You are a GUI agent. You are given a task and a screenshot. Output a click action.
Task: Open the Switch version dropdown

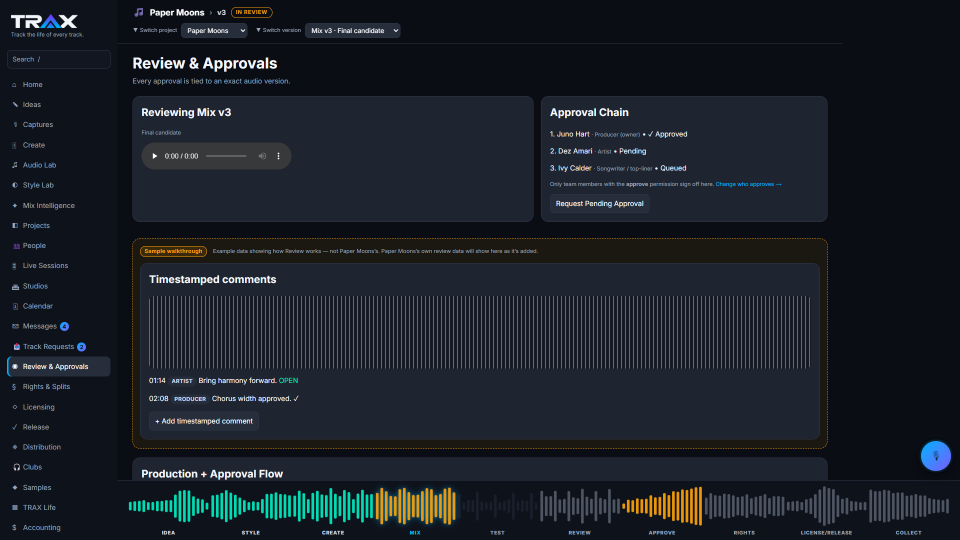coord(353,31)
